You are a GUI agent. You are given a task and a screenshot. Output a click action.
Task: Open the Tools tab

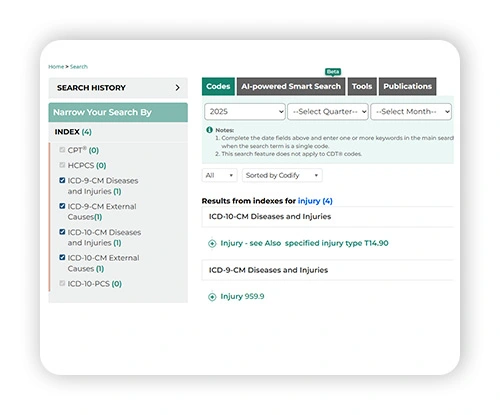click(x=362, y=86)
